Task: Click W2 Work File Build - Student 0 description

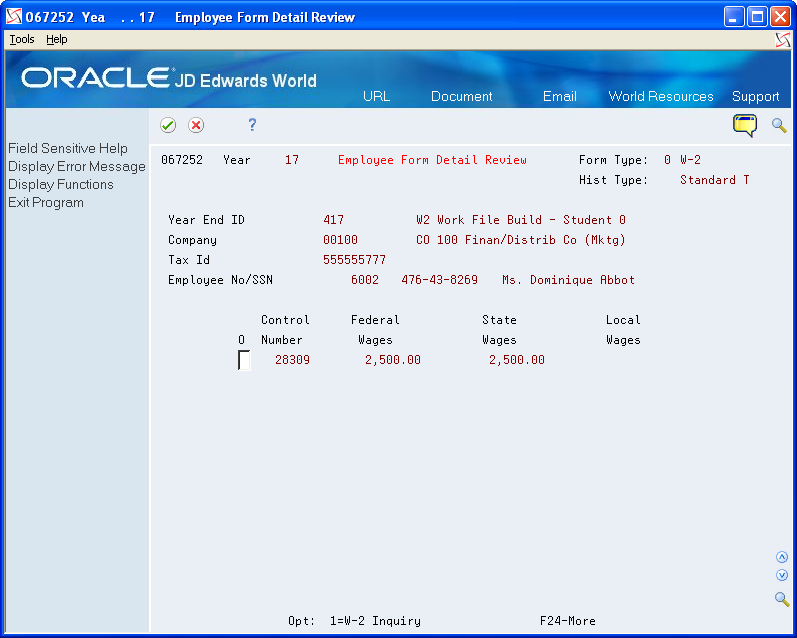Action: pos(520,220)
